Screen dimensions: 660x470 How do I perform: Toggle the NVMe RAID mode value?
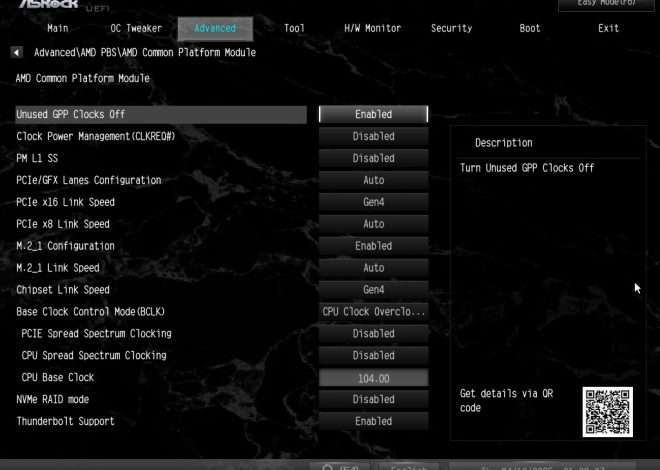pyautogui.click(x=373, y=400)
